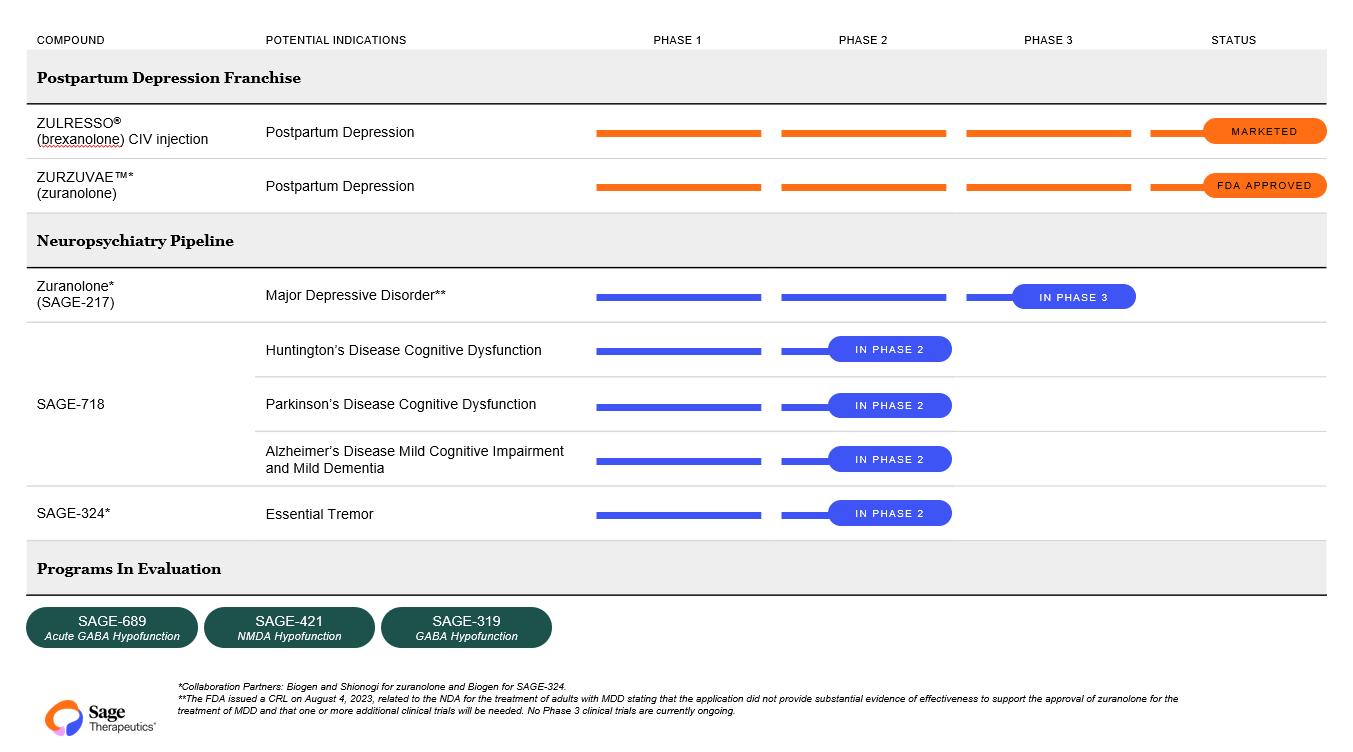
Task: Click the Major Depressive Disorder indication text
Action: pos(355,296)
